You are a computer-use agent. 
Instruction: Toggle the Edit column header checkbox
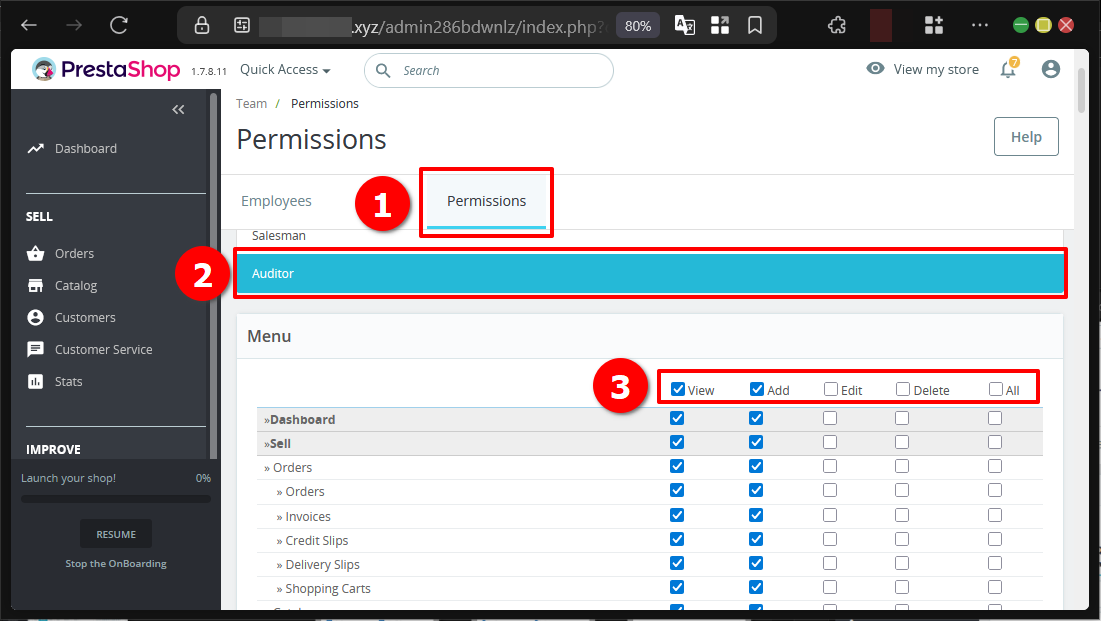click(x=831, y=390)
